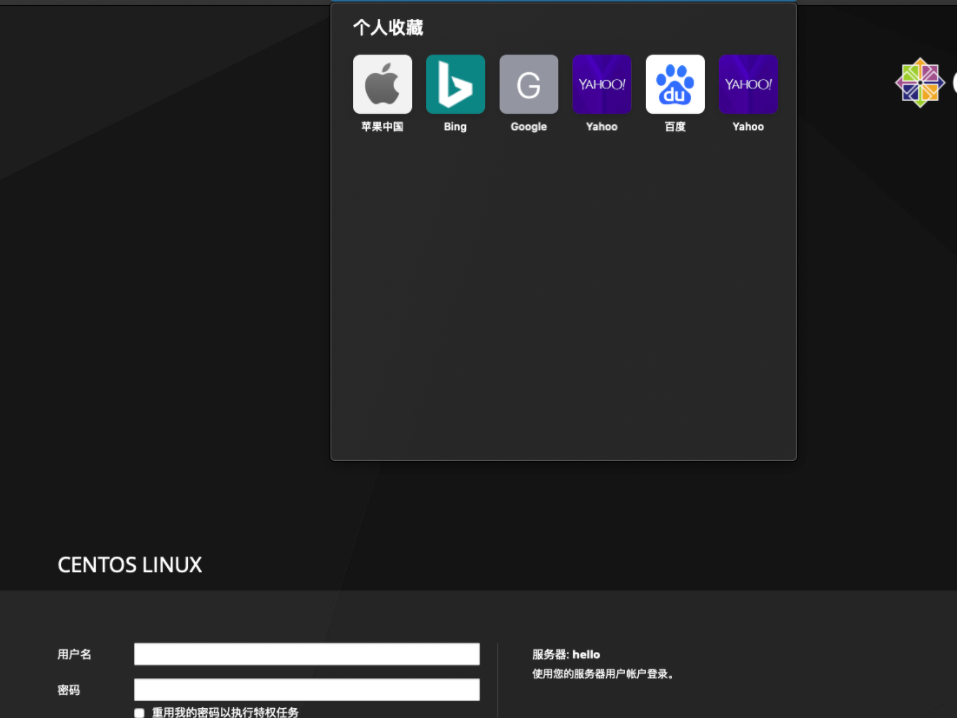Click the CENTOS LINUX title text
957x718 pixels.
point(129,565)
